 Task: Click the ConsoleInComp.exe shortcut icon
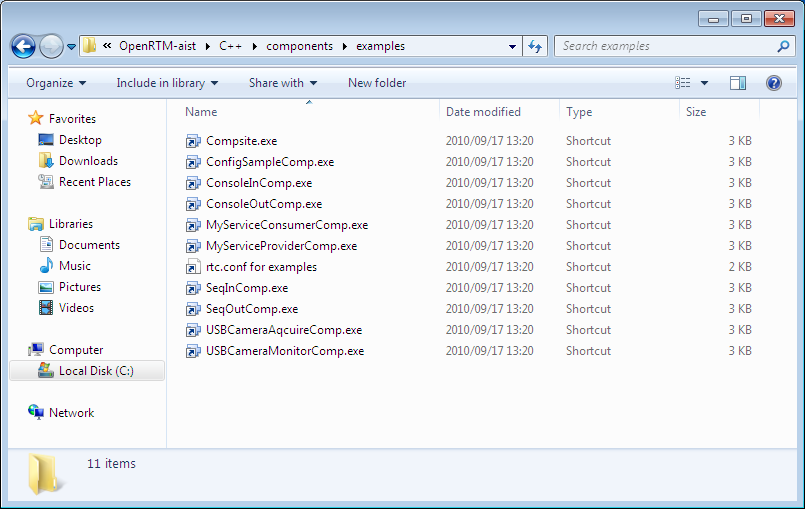point(193,183)
